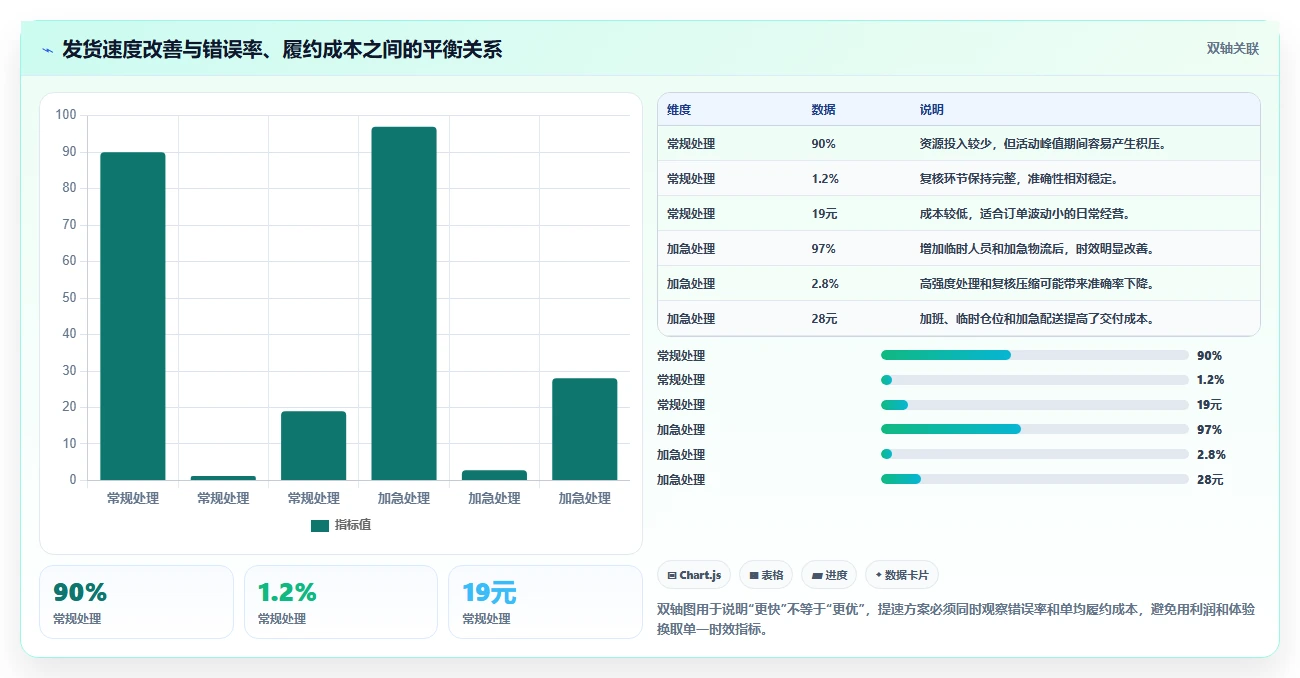The image size is (1300, 678).
Task: Click the chart bar reaching 19
Action: tap(313, 445)
